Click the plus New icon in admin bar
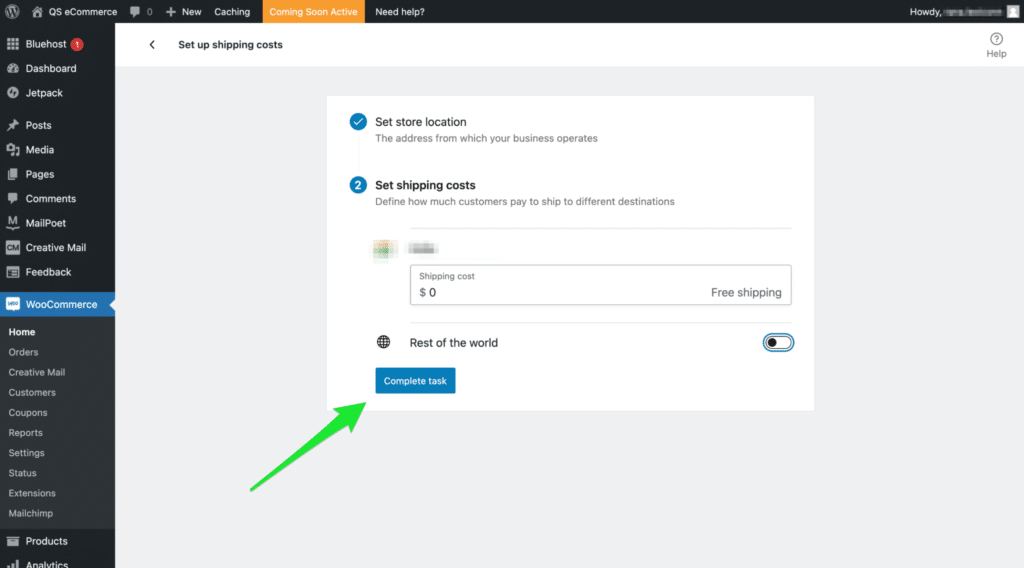This screenshot has width=1024, height=568. point(170,12)
